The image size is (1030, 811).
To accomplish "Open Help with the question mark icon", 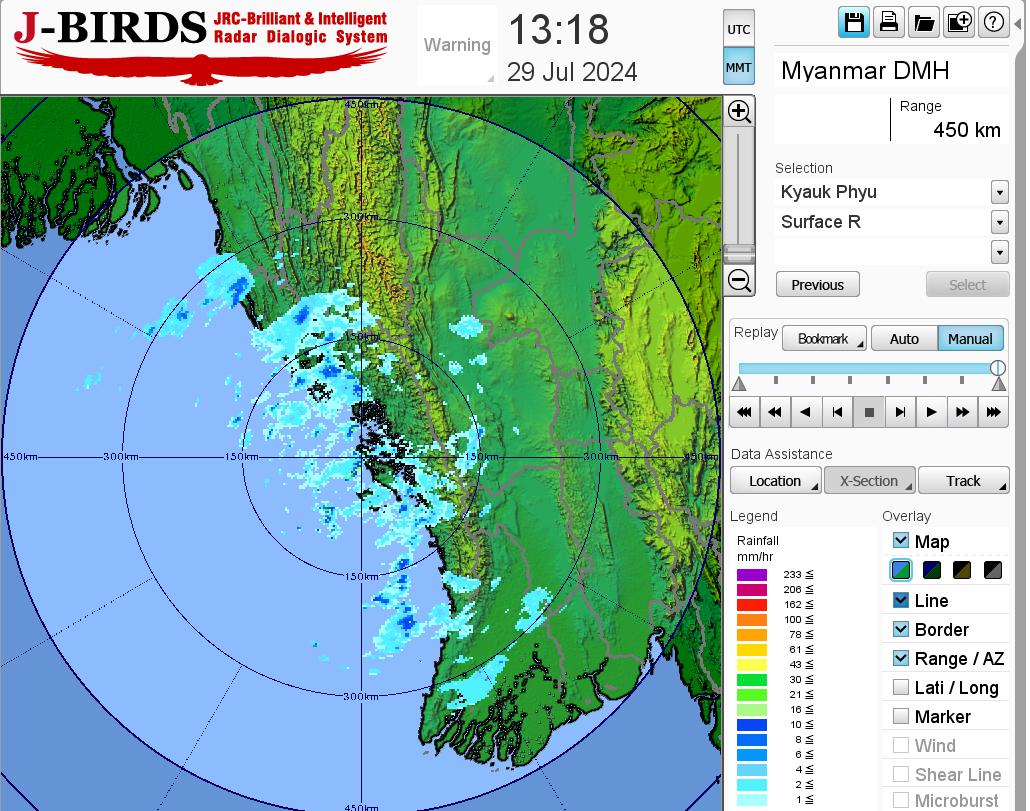I will click(993, 23).
